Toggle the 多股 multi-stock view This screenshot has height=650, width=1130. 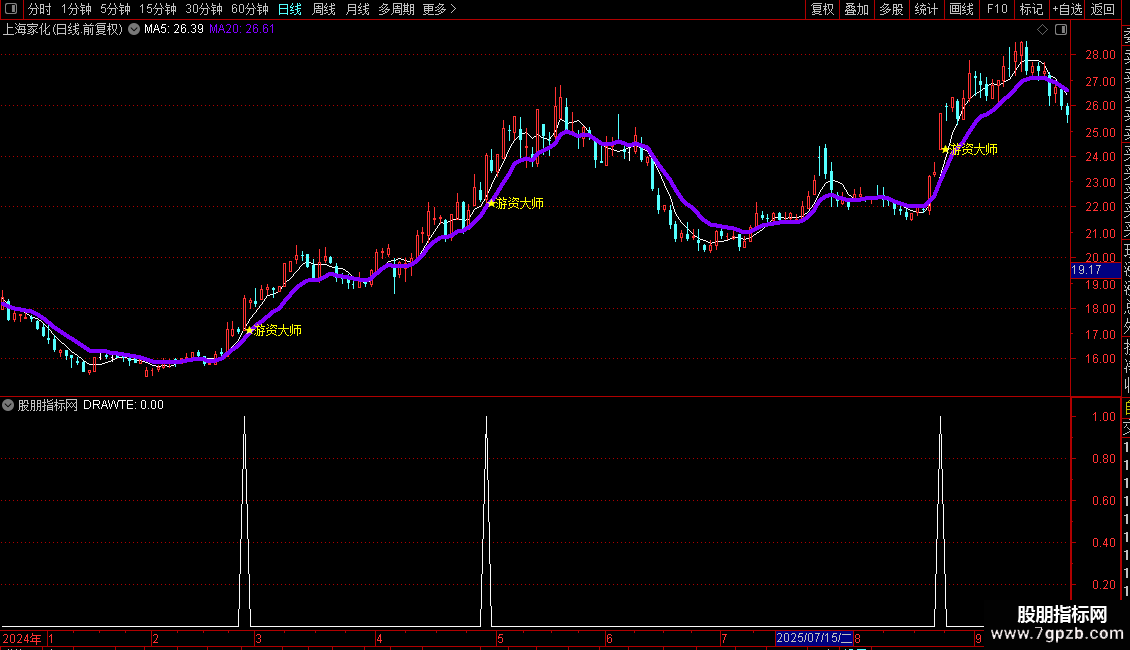tap(891, 9)
